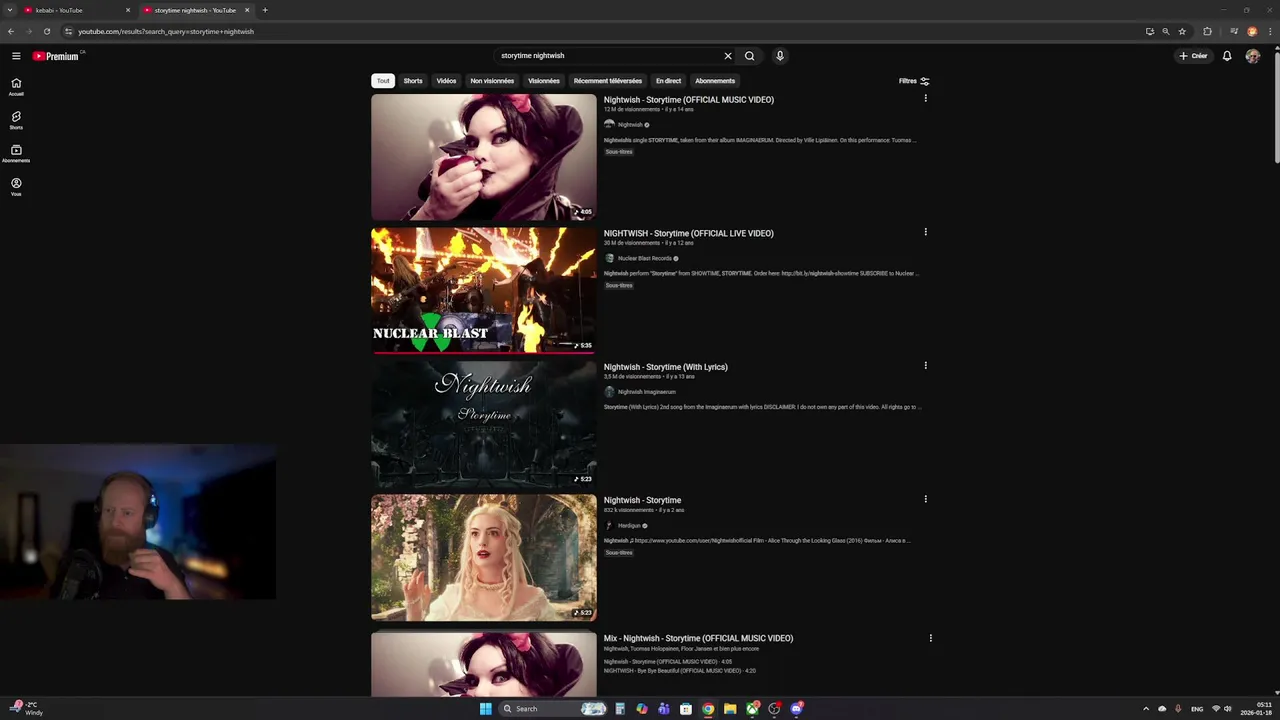1280x720 pixels.
Task: Open options for the Mix - Nightwish result
Action: coord(930,638)
